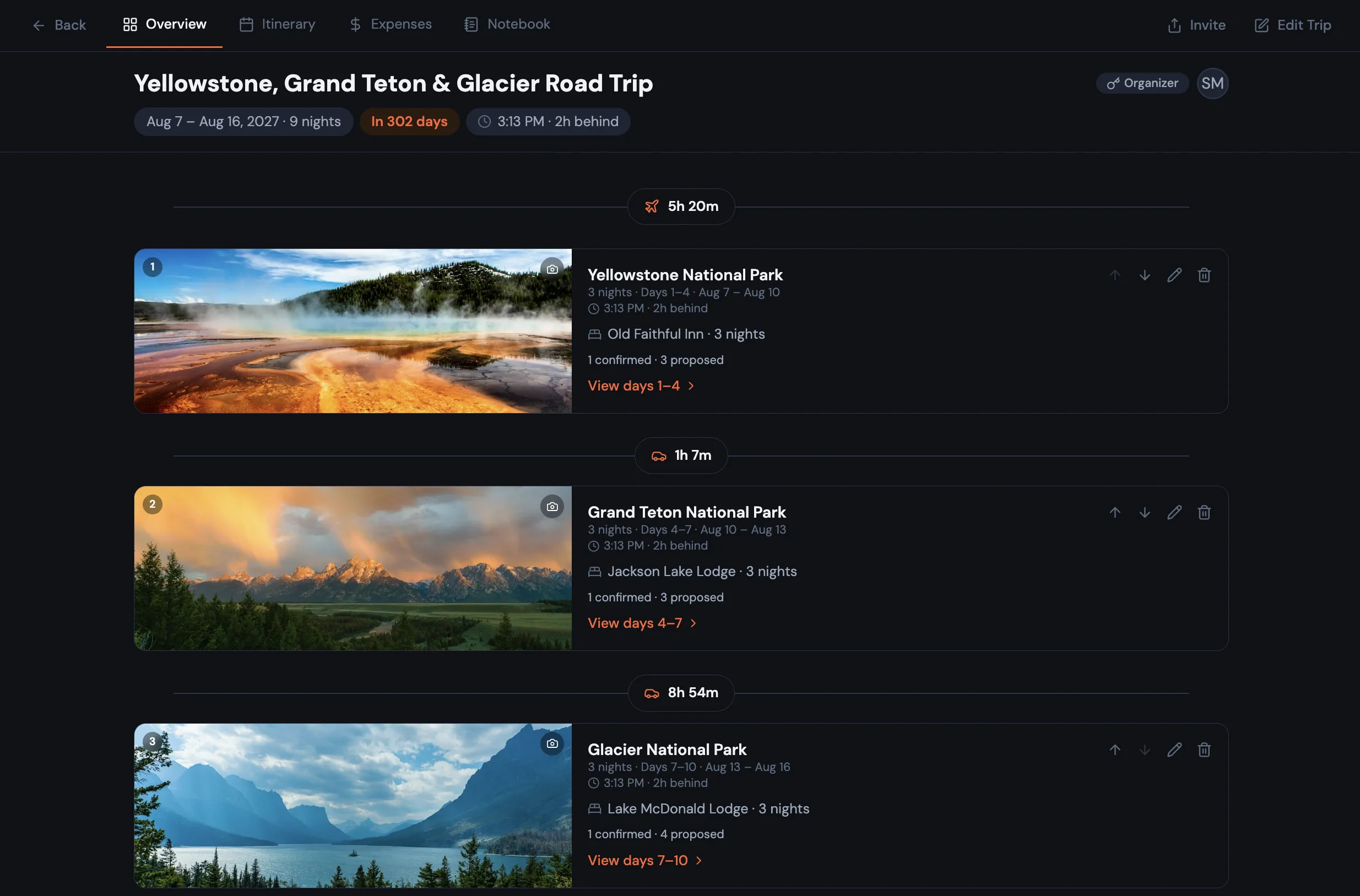The width and height of the screenshot is (1360, 896).
Task: Move Grand Teton National Park up
Action: 1115,513
